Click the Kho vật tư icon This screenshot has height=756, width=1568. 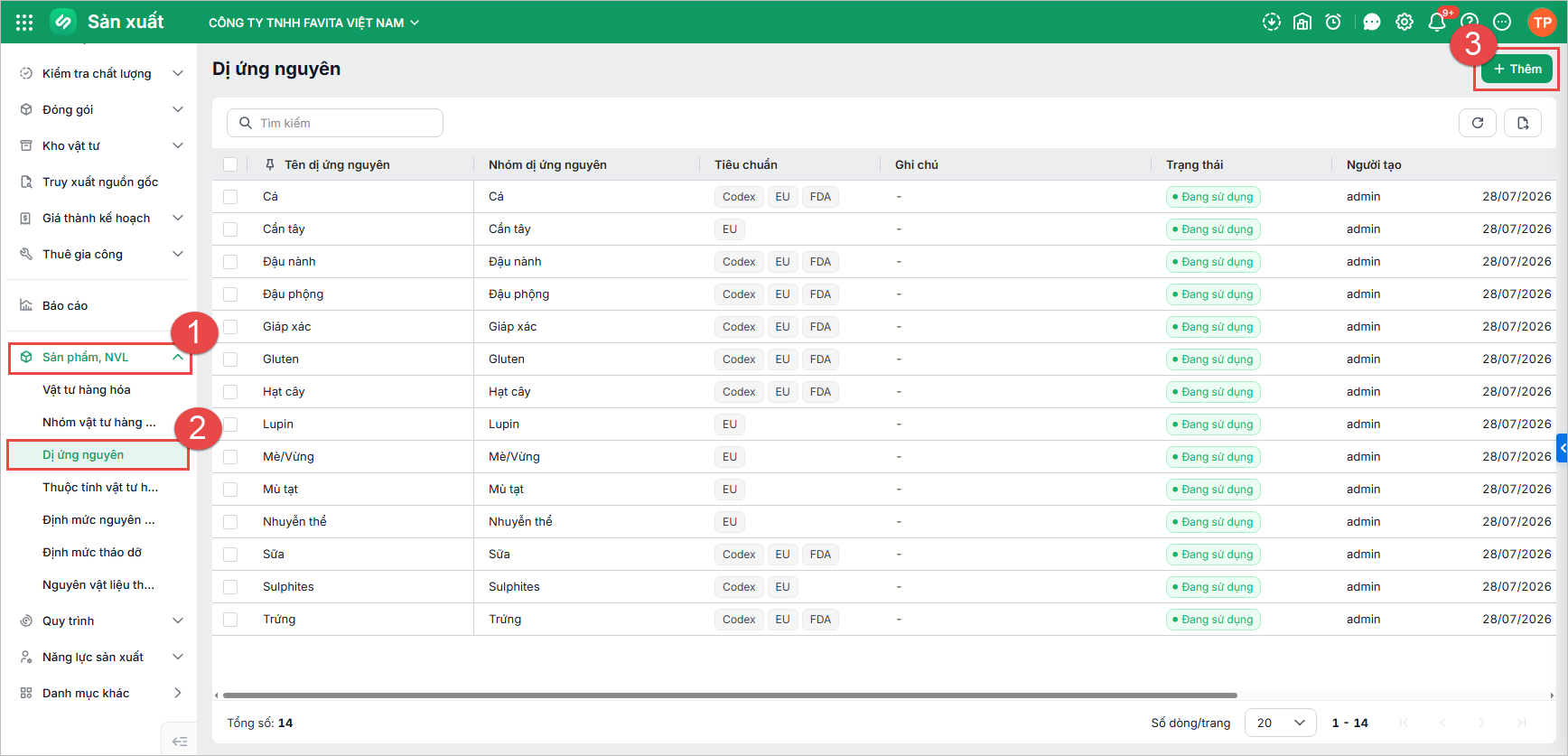tap(26, 145)
